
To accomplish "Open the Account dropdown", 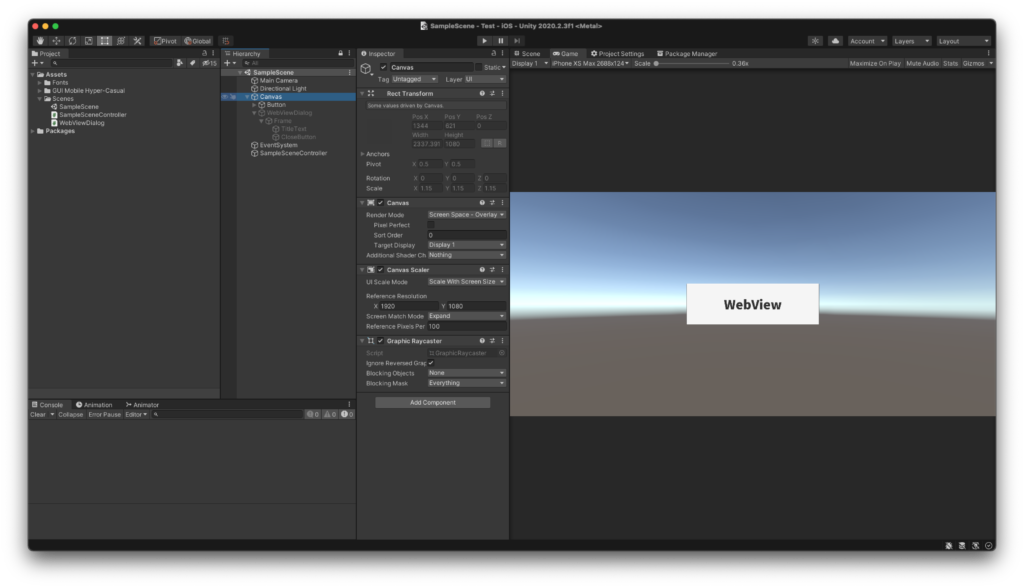I will [x=867, y=41].
